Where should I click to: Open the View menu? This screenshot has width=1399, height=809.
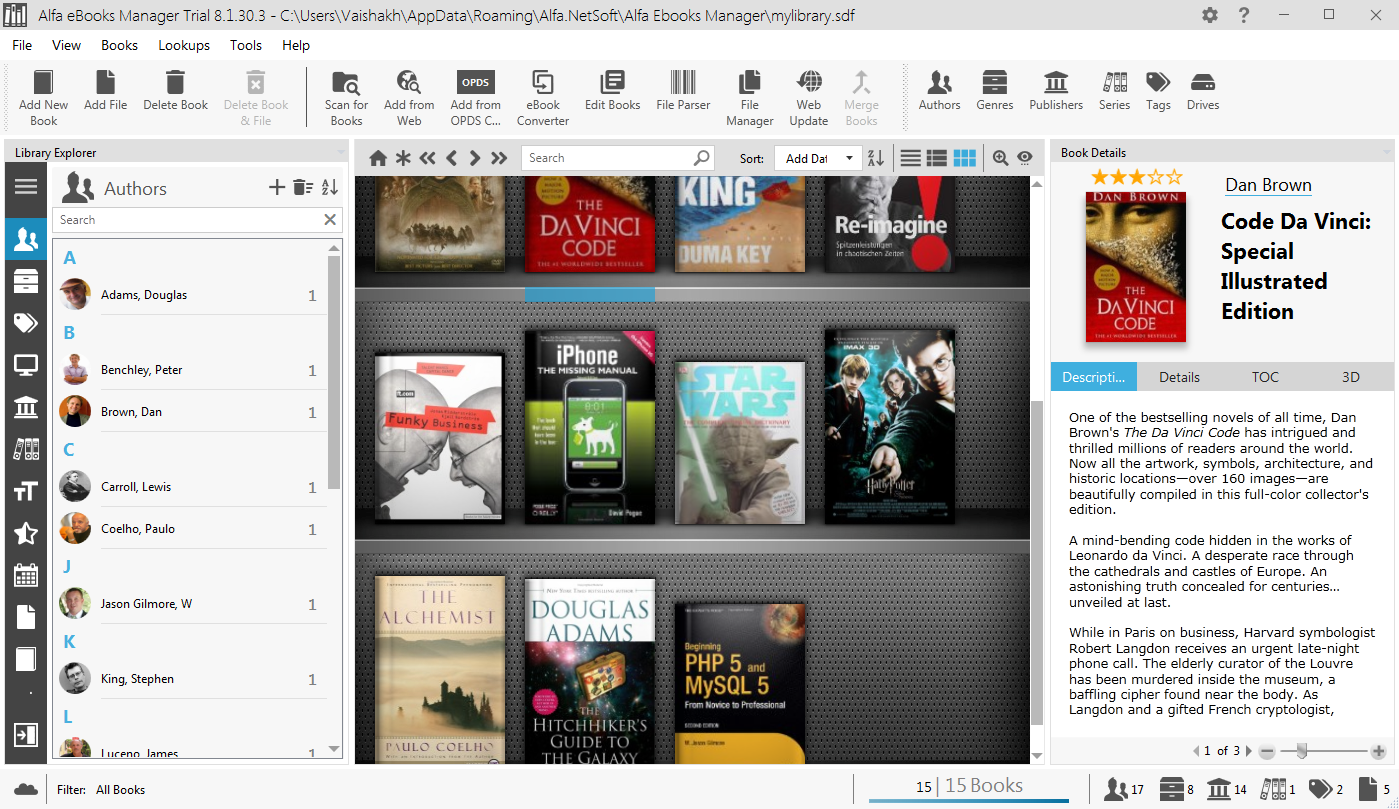tap(67, 45)
